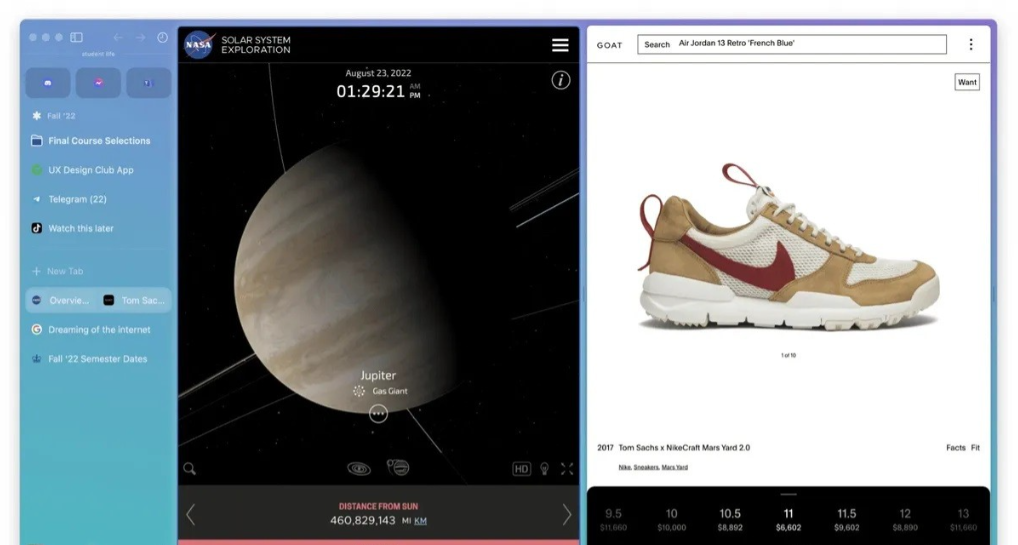Screen dimensions: 1018x545
Task: Select AM on the NASA clock
Action: point(415,86)
